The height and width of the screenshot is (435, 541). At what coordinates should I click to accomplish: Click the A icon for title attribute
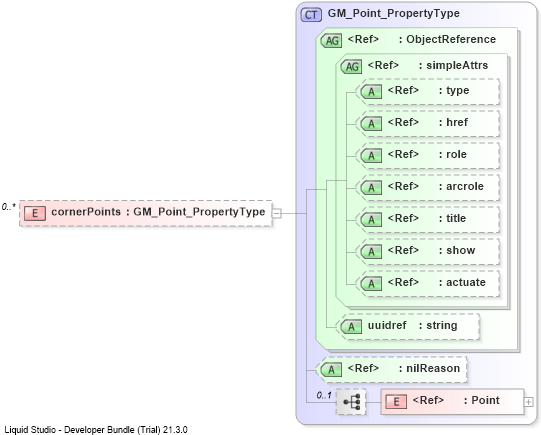[x=371, y=220]
